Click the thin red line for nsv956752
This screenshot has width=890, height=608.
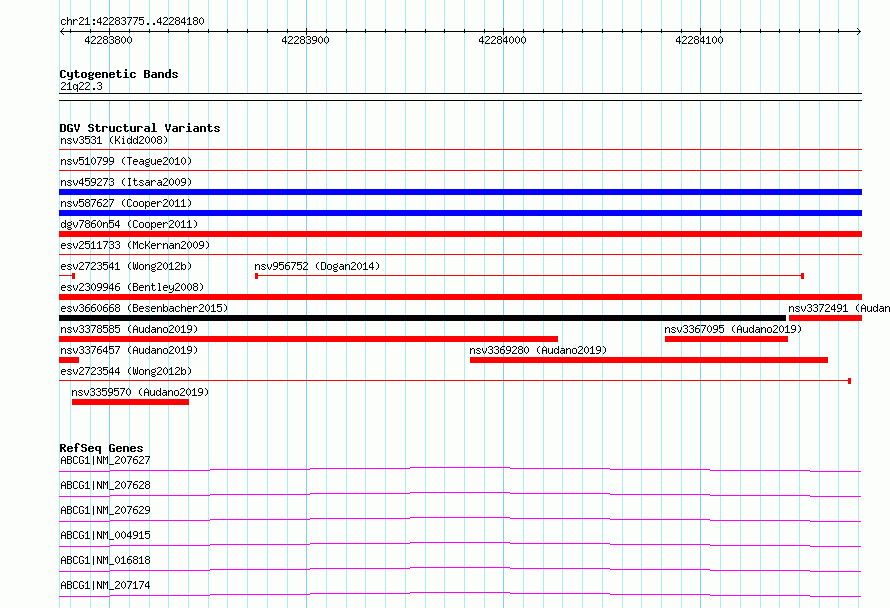click(x=529, y=276)
